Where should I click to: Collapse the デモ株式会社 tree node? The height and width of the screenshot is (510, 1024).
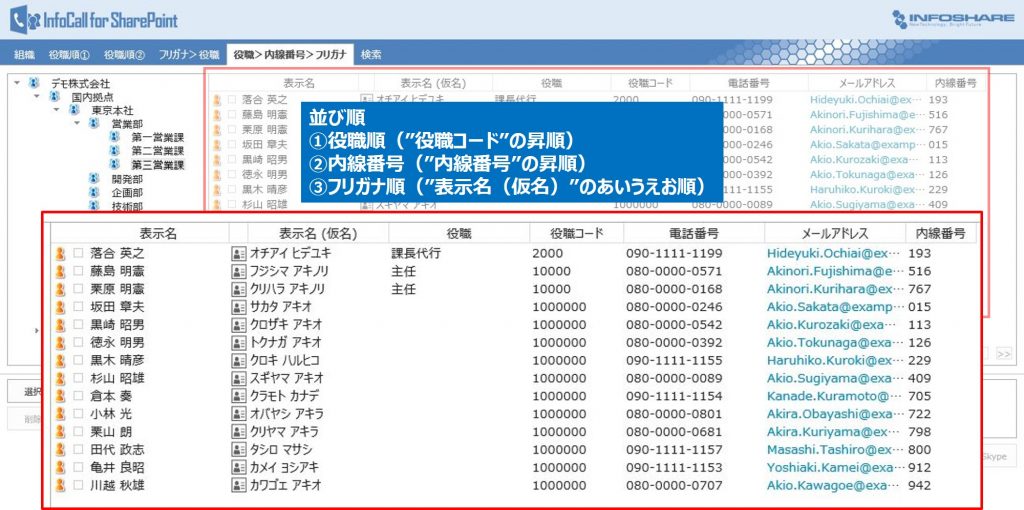(18, 83)
